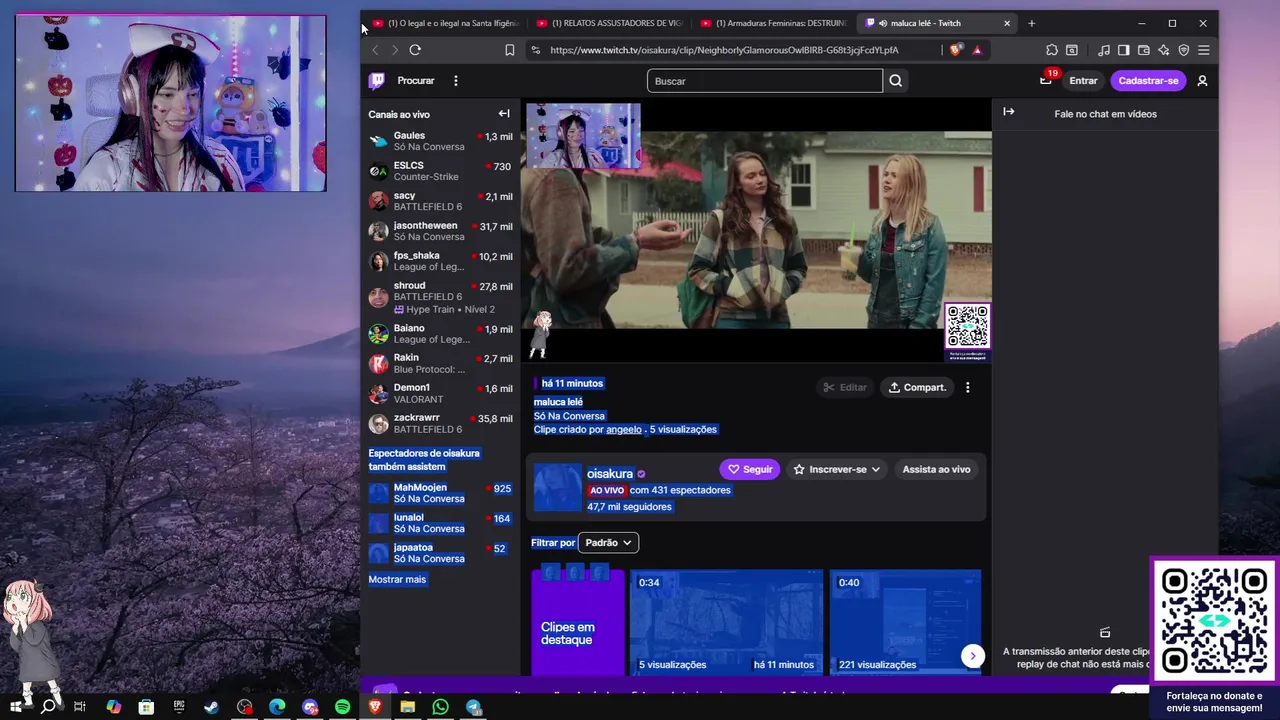The width and height of the screenshot is (1280, 720).
Task: Open the ESLCS Counter-Strike channel
Action: point(440,171)
